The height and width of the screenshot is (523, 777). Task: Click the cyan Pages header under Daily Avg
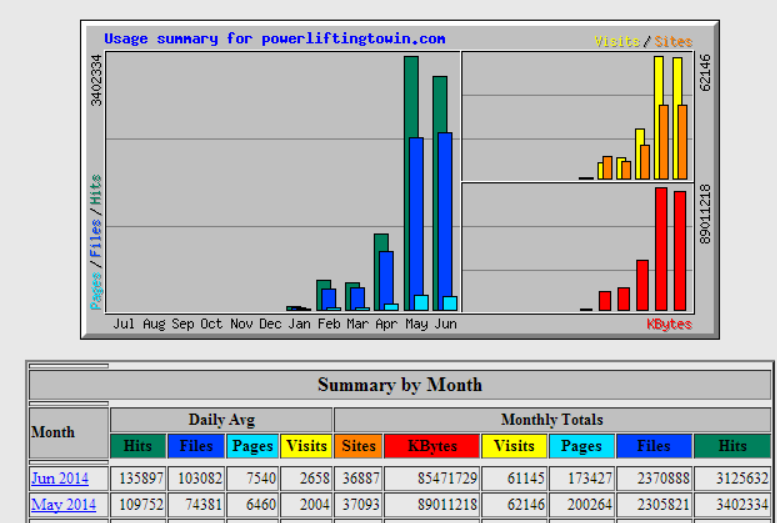click(252, 446)
